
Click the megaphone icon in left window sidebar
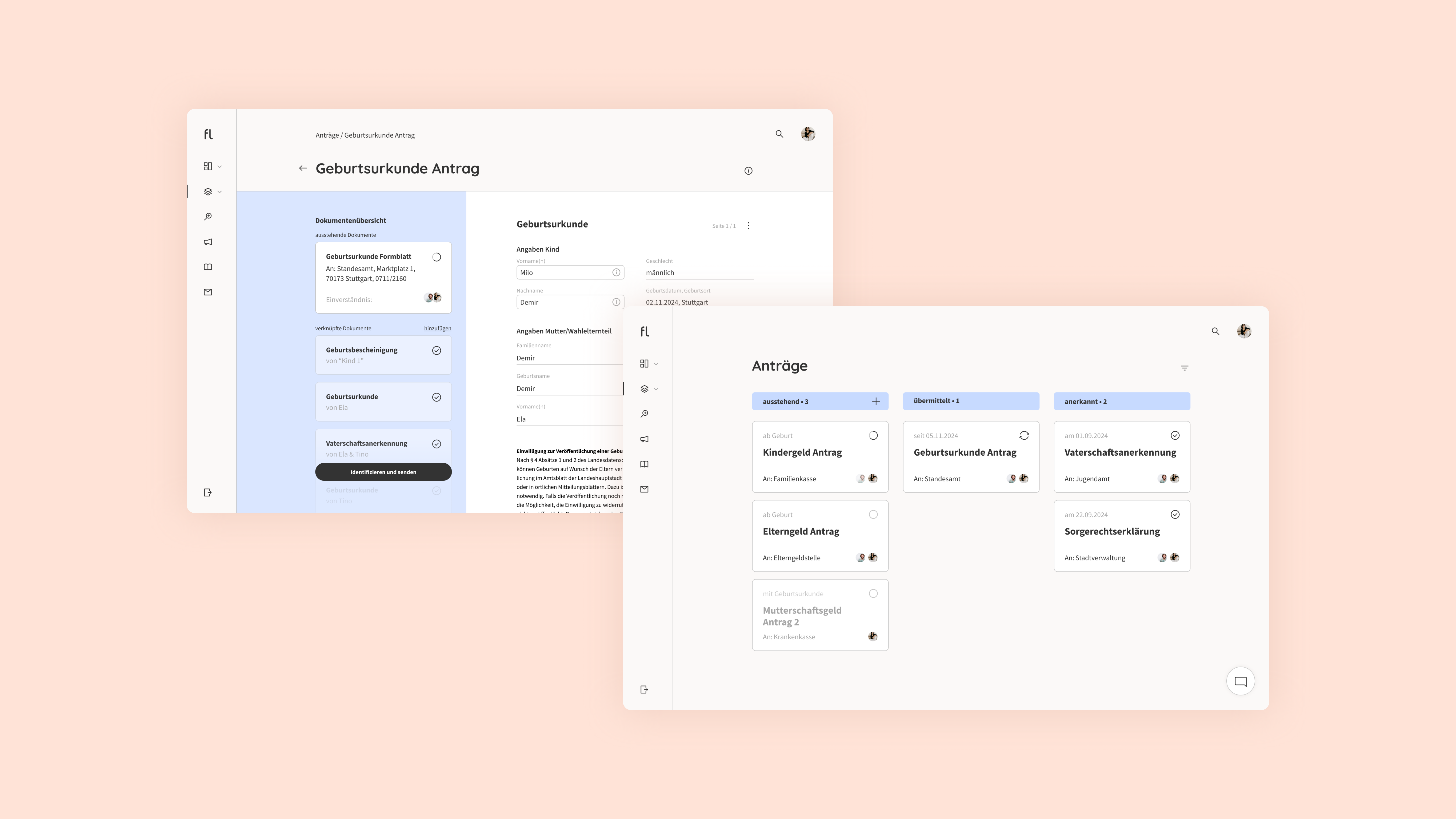pos(208,242)
